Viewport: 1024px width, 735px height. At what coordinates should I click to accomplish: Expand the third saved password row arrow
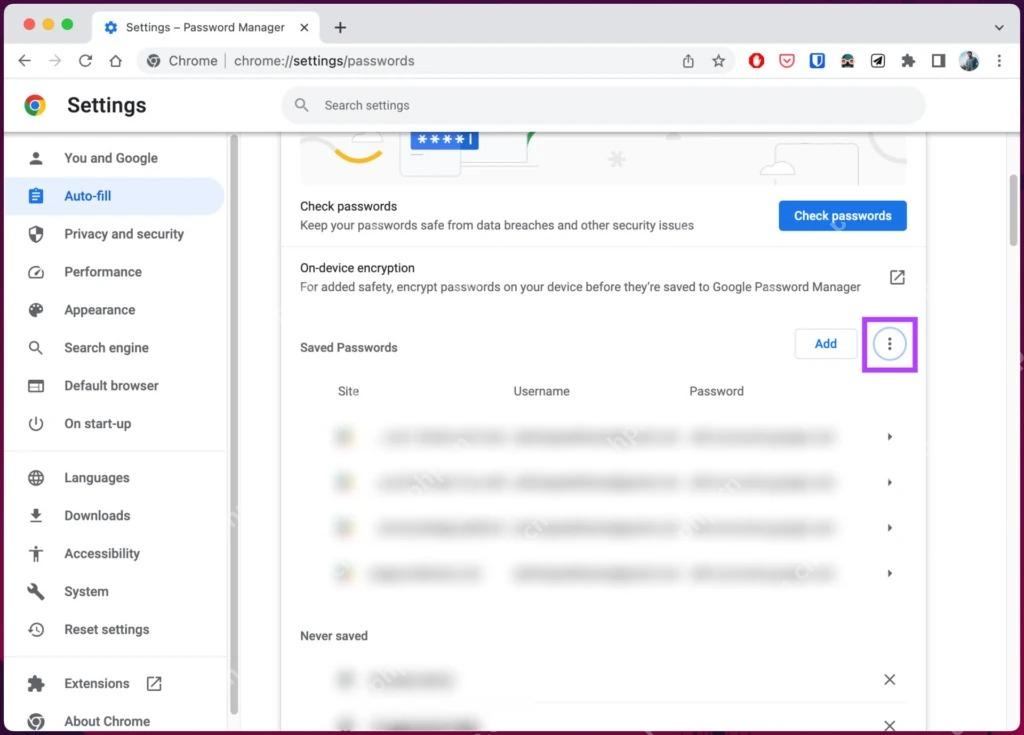point(889,528)
